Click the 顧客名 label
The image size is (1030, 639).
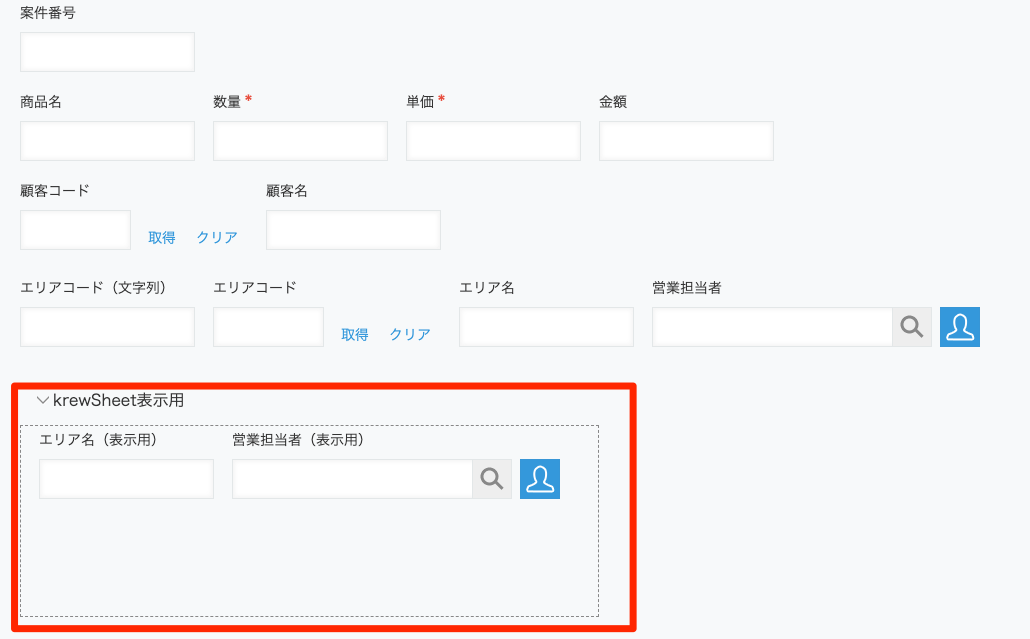[287, 190]
